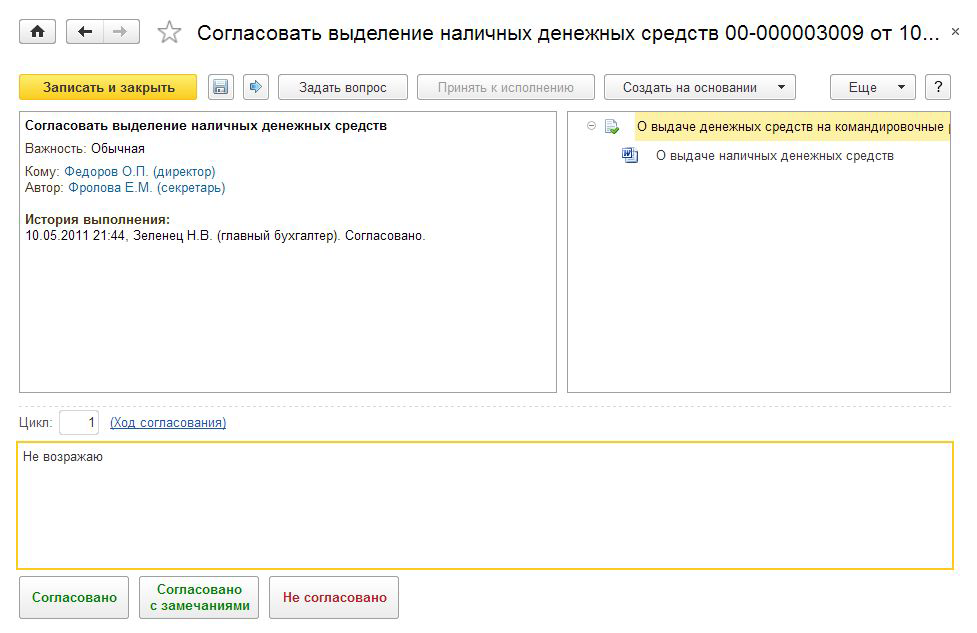The image size is (977, 633).
Task: Click the history line Зеленец Н.В. Согласовано
Action: 225,236
